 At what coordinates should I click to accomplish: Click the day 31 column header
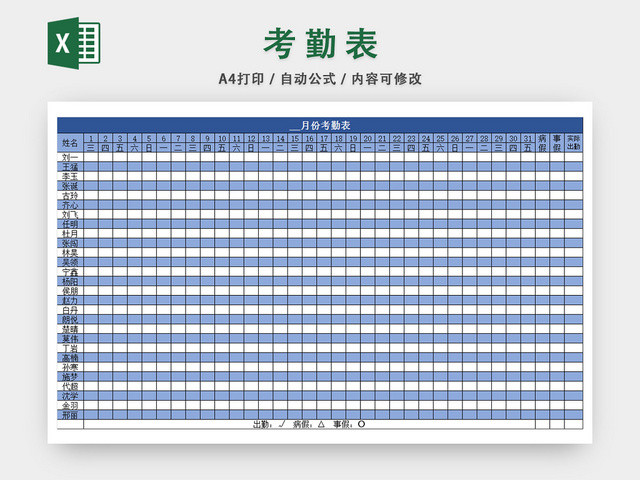[528, 138]
